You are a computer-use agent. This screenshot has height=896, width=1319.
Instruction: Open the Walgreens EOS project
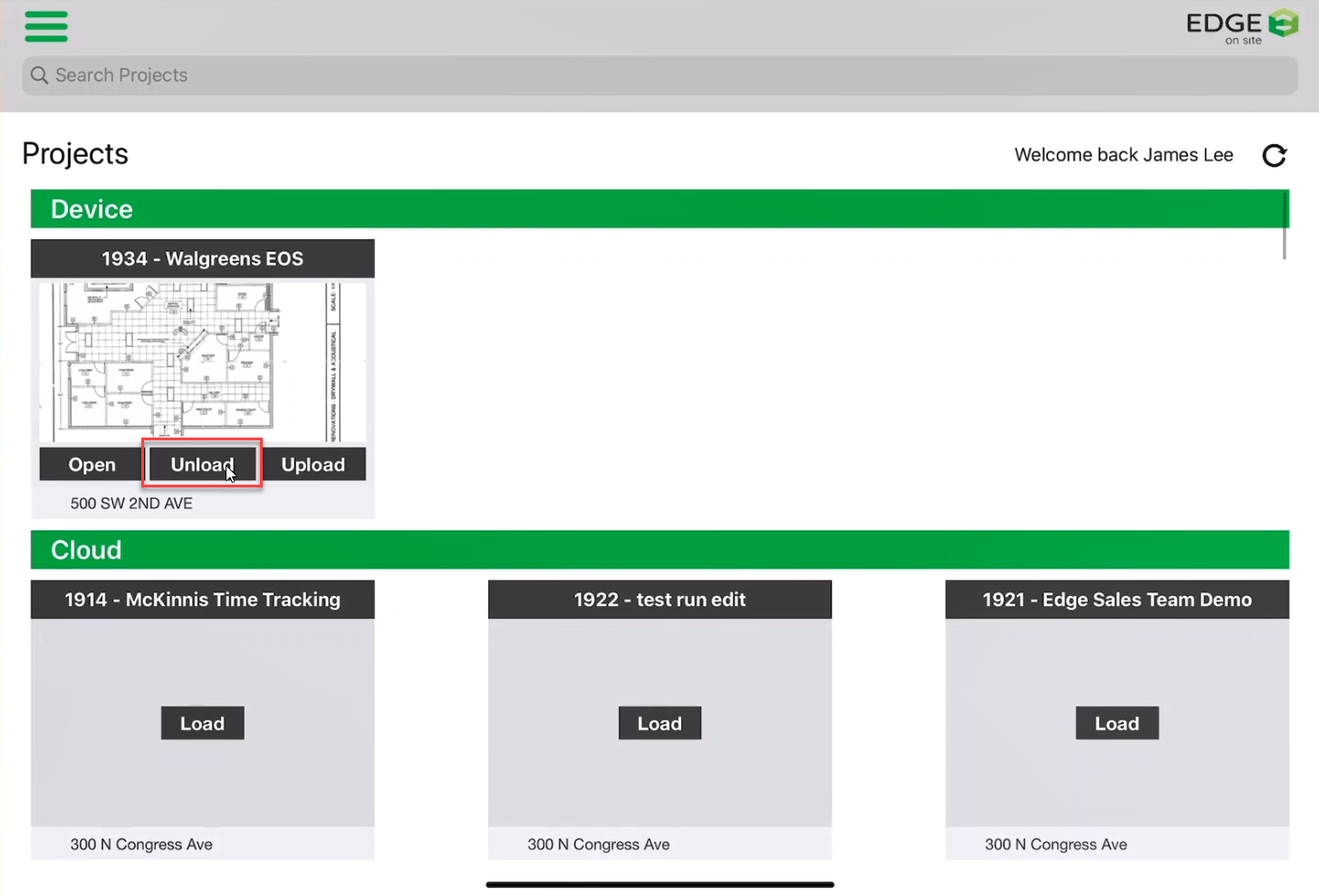[91, 465]
